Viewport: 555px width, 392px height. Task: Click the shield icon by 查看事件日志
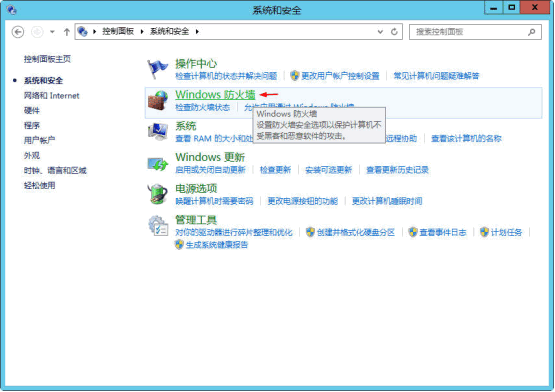point(413,232)
